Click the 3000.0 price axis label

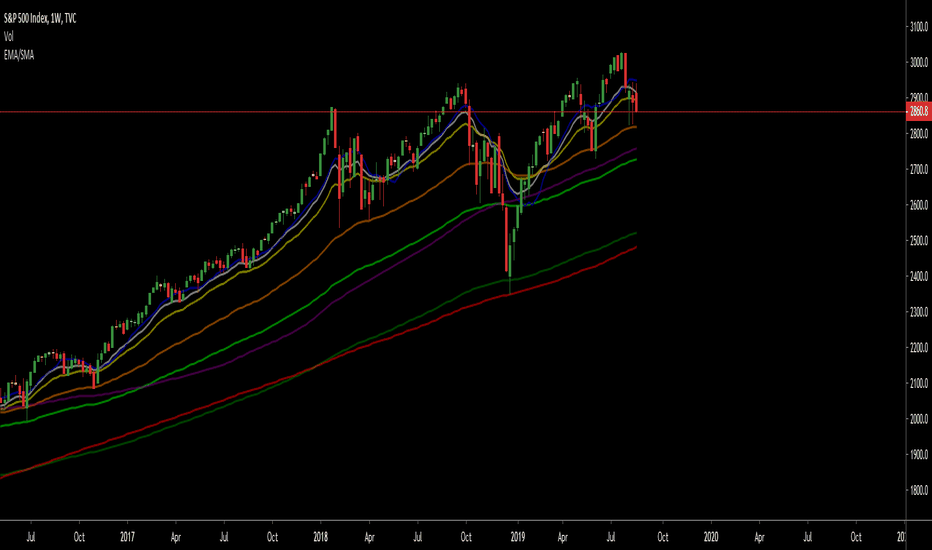[x=919, y=62]
